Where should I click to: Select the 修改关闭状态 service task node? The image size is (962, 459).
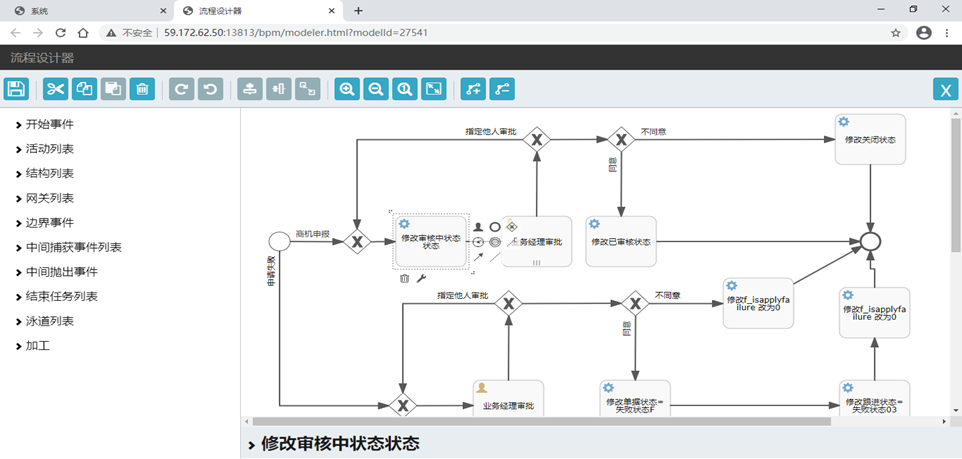click(870, 140)
